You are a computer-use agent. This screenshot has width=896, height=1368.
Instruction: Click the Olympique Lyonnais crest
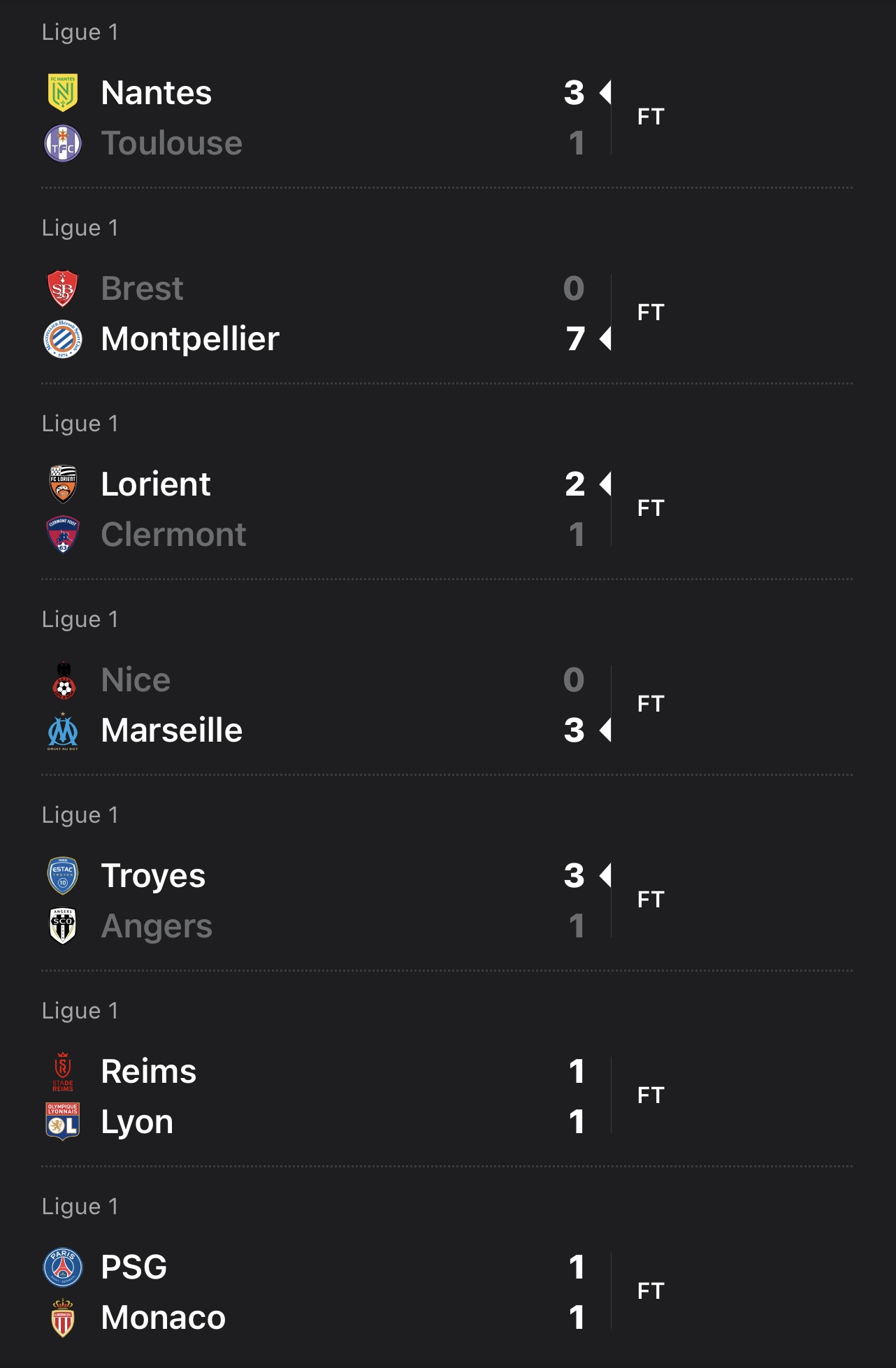[x=63, y=1122]
